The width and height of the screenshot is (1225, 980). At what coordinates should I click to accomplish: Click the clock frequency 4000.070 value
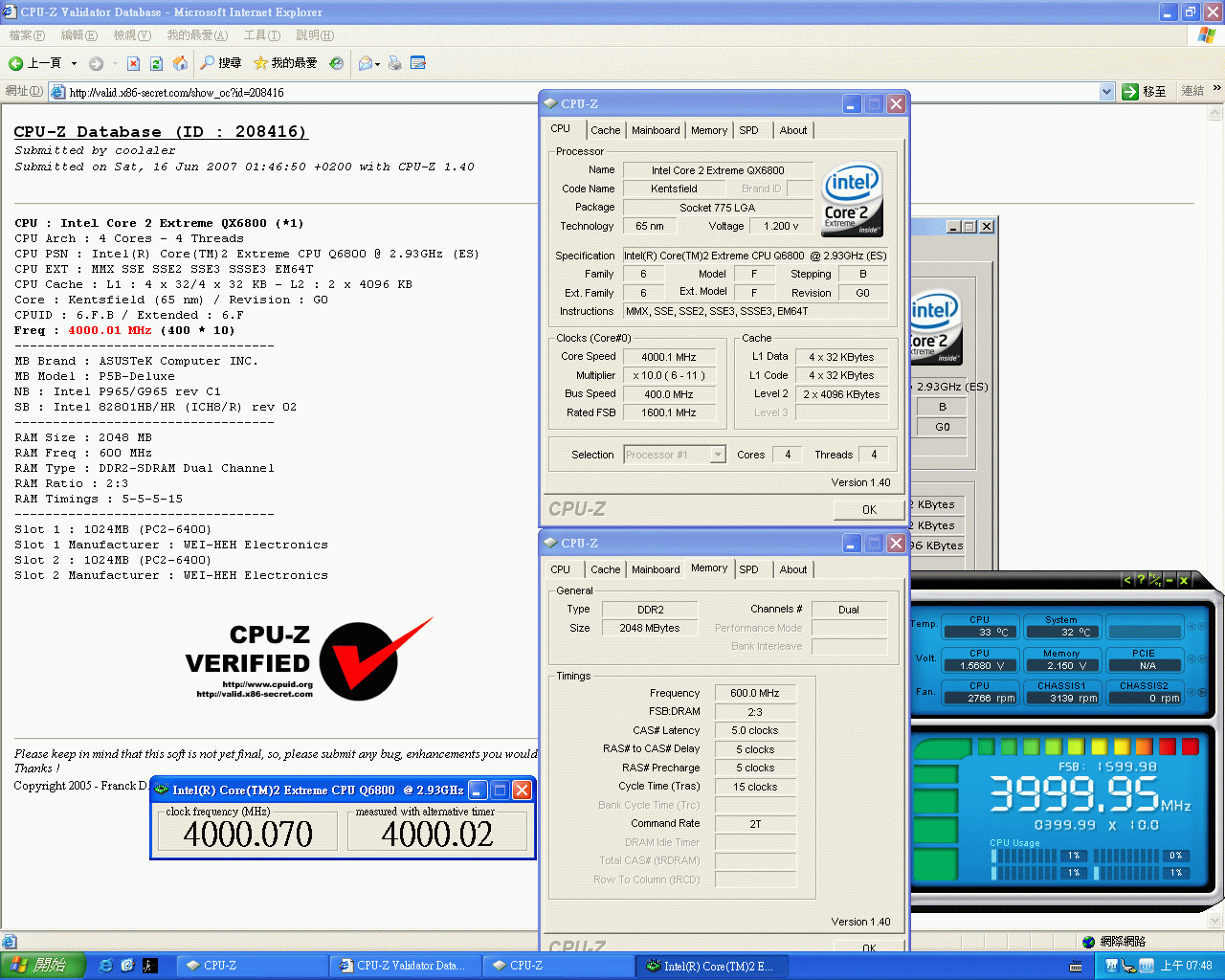pos(248,834)
